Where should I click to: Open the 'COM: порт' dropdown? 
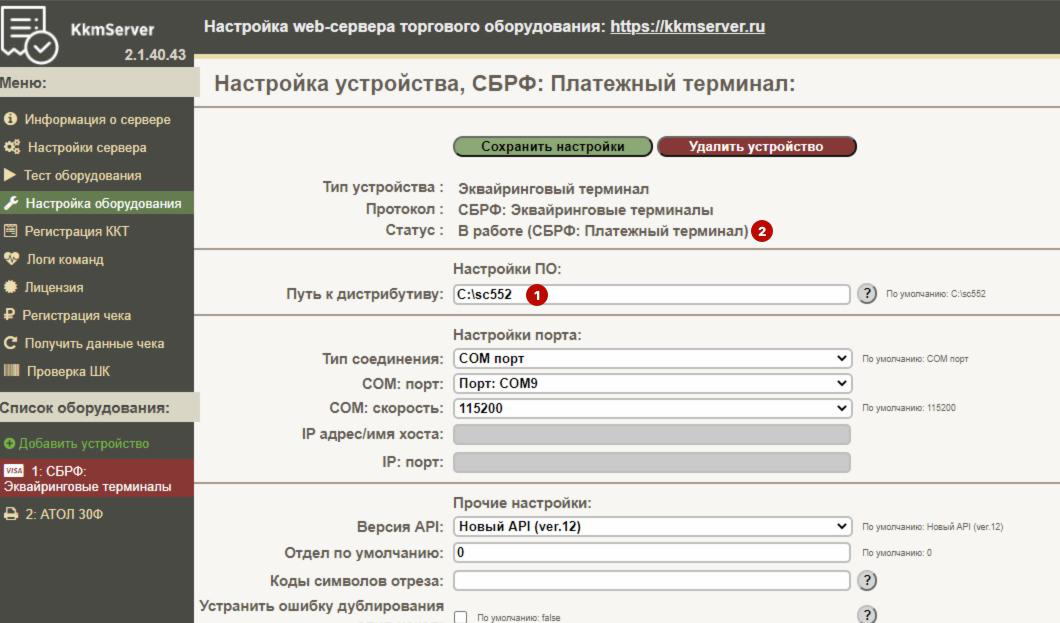point(652,383)
